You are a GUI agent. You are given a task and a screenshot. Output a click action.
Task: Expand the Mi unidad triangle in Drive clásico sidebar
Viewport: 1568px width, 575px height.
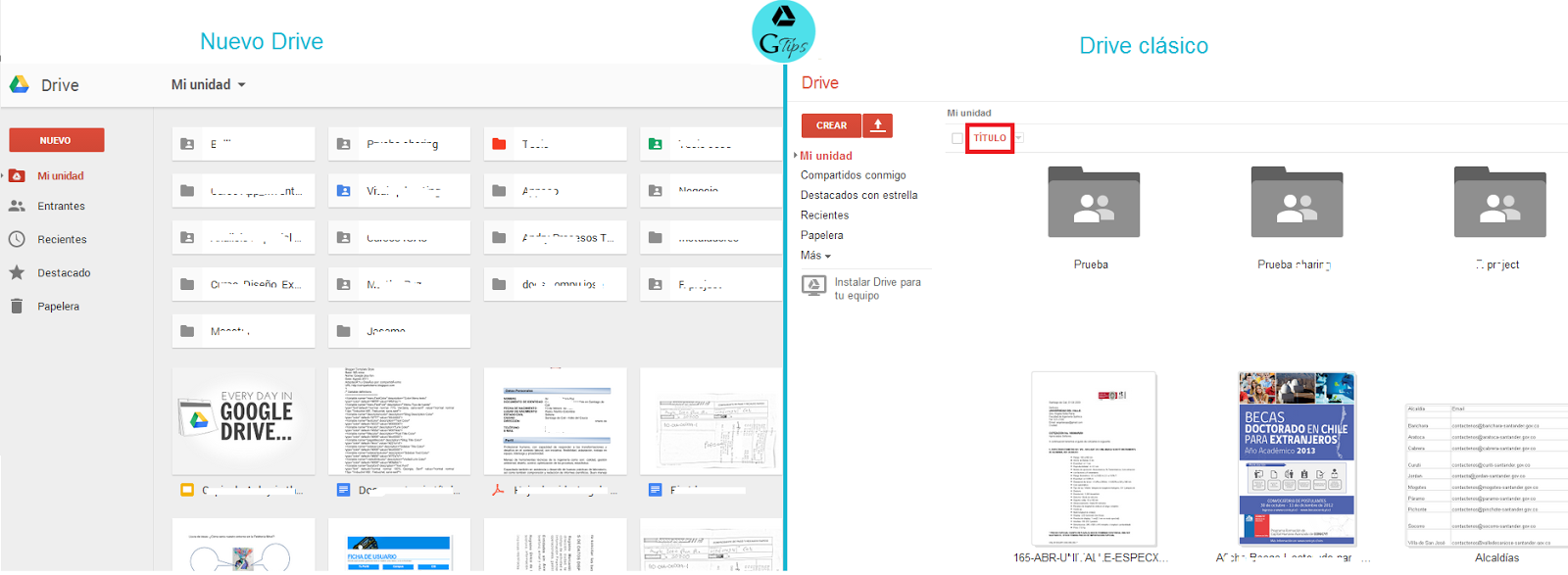coord(796,156)
